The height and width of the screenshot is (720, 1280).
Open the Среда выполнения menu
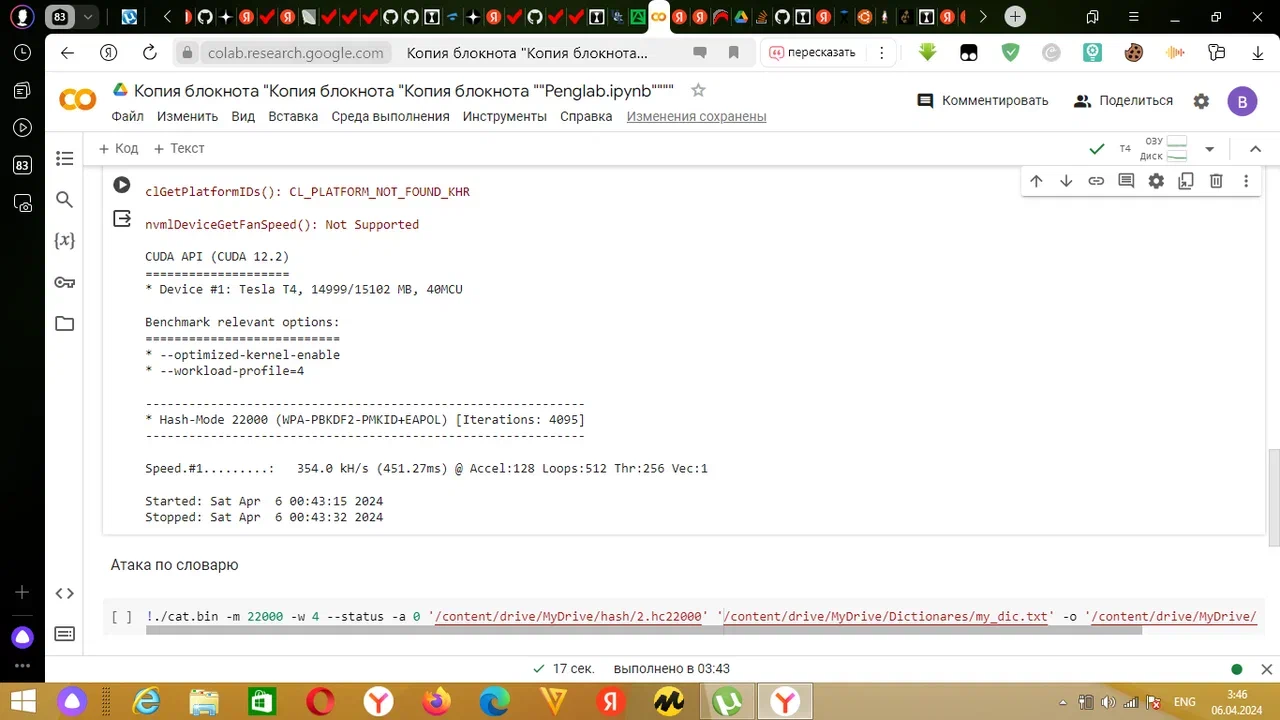390,116
